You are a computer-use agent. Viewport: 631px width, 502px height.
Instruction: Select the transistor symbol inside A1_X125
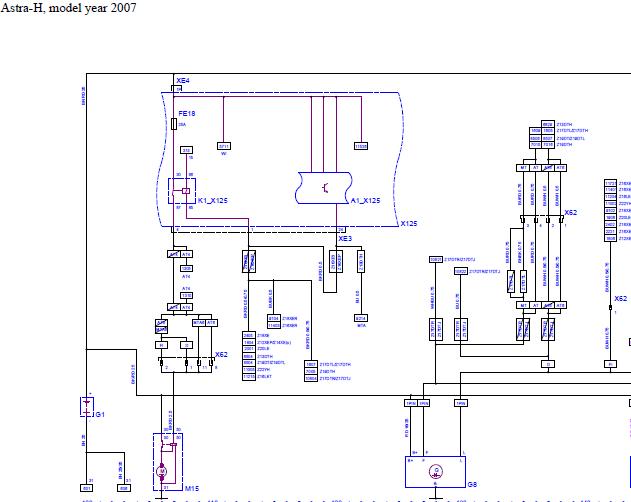[325, 188]
